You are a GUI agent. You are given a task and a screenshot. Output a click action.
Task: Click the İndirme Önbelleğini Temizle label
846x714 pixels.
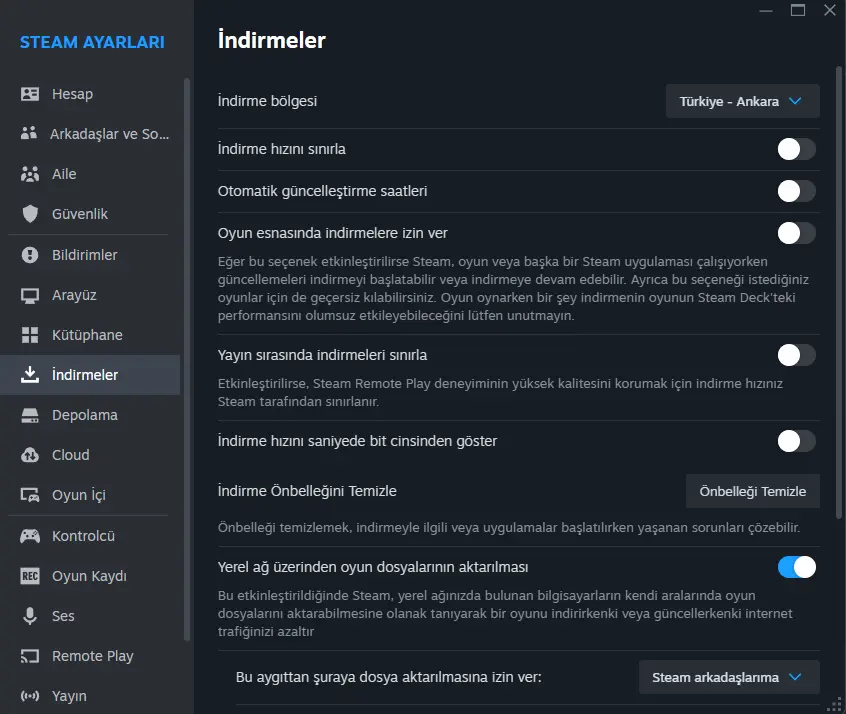click(x=307, y=491)
